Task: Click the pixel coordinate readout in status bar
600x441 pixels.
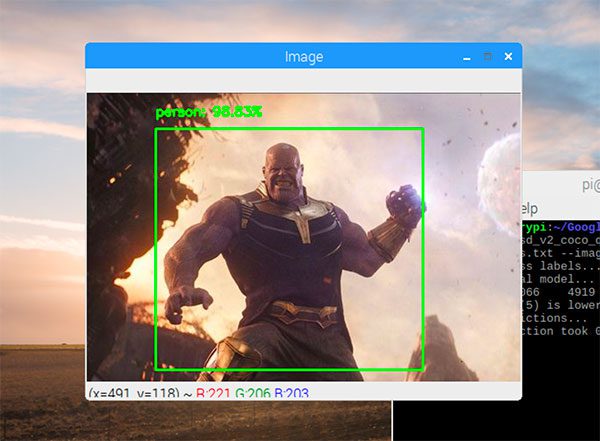Action: pyautogui.click(x=134, y=393)
